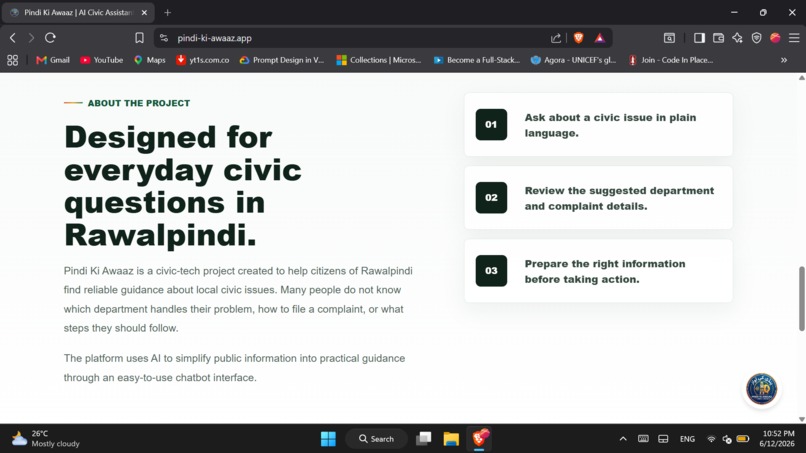The image size is (806, 453).
Task: Open the Prompt Design bookmark
Action: point(282,60)
